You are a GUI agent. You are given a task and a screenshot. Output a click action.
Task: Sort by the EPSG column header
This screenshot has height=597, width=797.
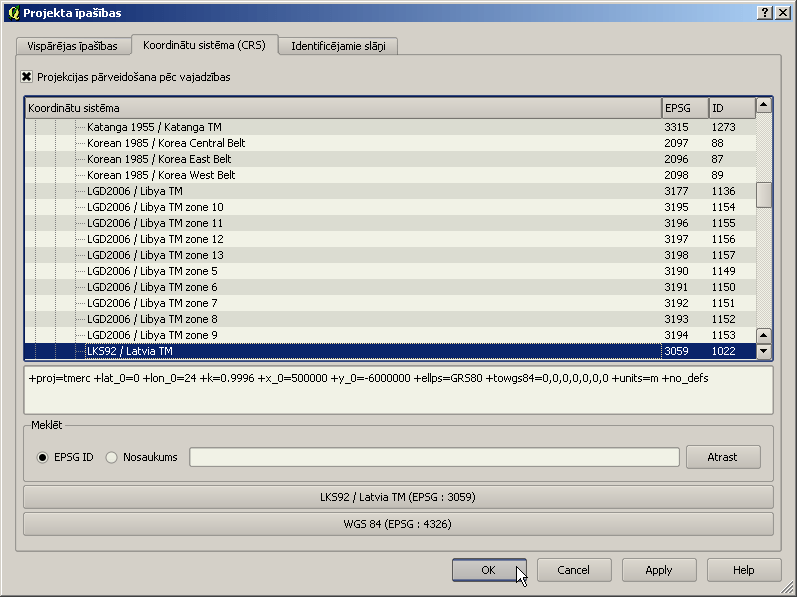coord(685,108)
